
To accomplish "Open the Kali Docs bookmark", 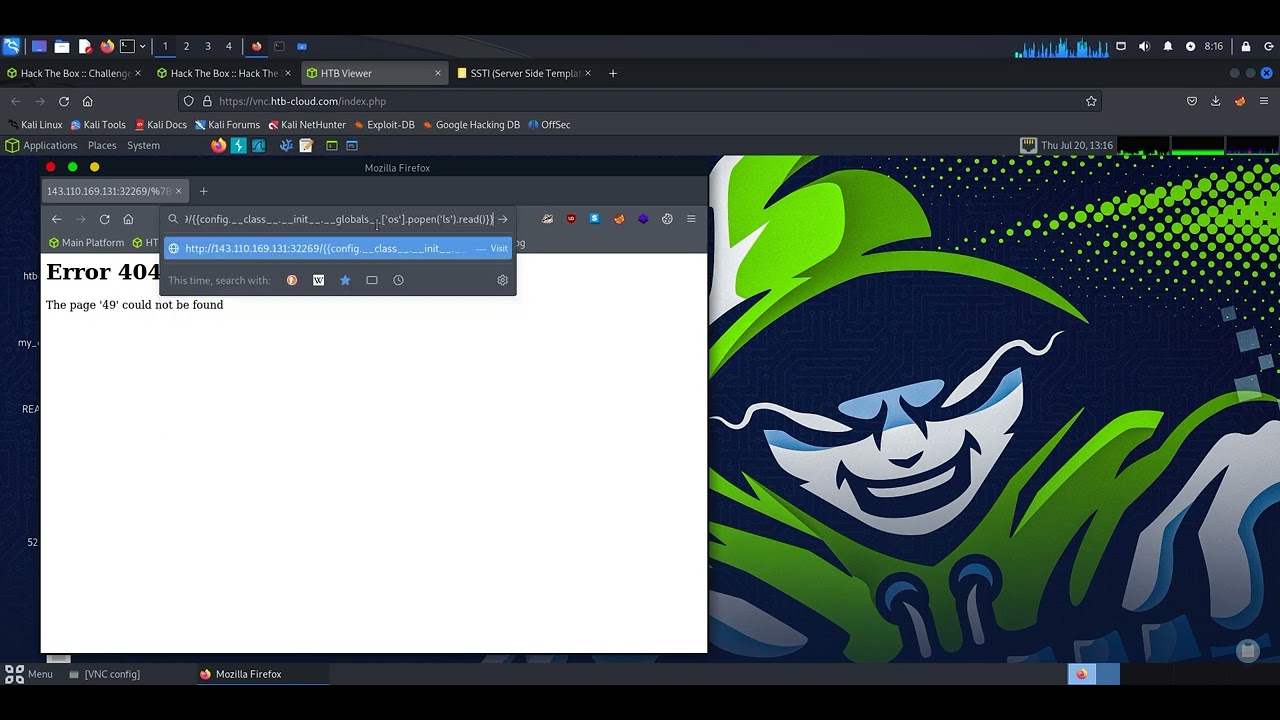I will tap(160, 125).
